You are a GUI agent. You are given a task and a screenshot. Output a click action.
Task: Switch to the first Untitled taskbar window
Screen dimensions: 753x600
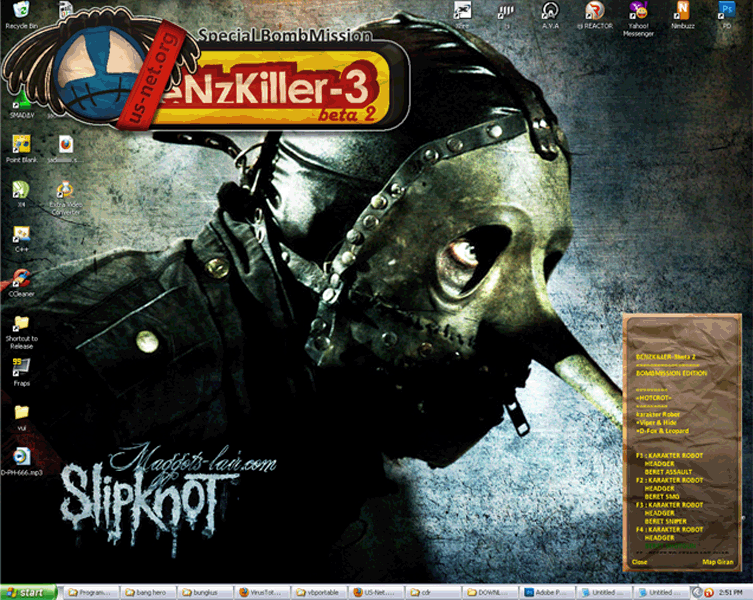tap(605, 593)
